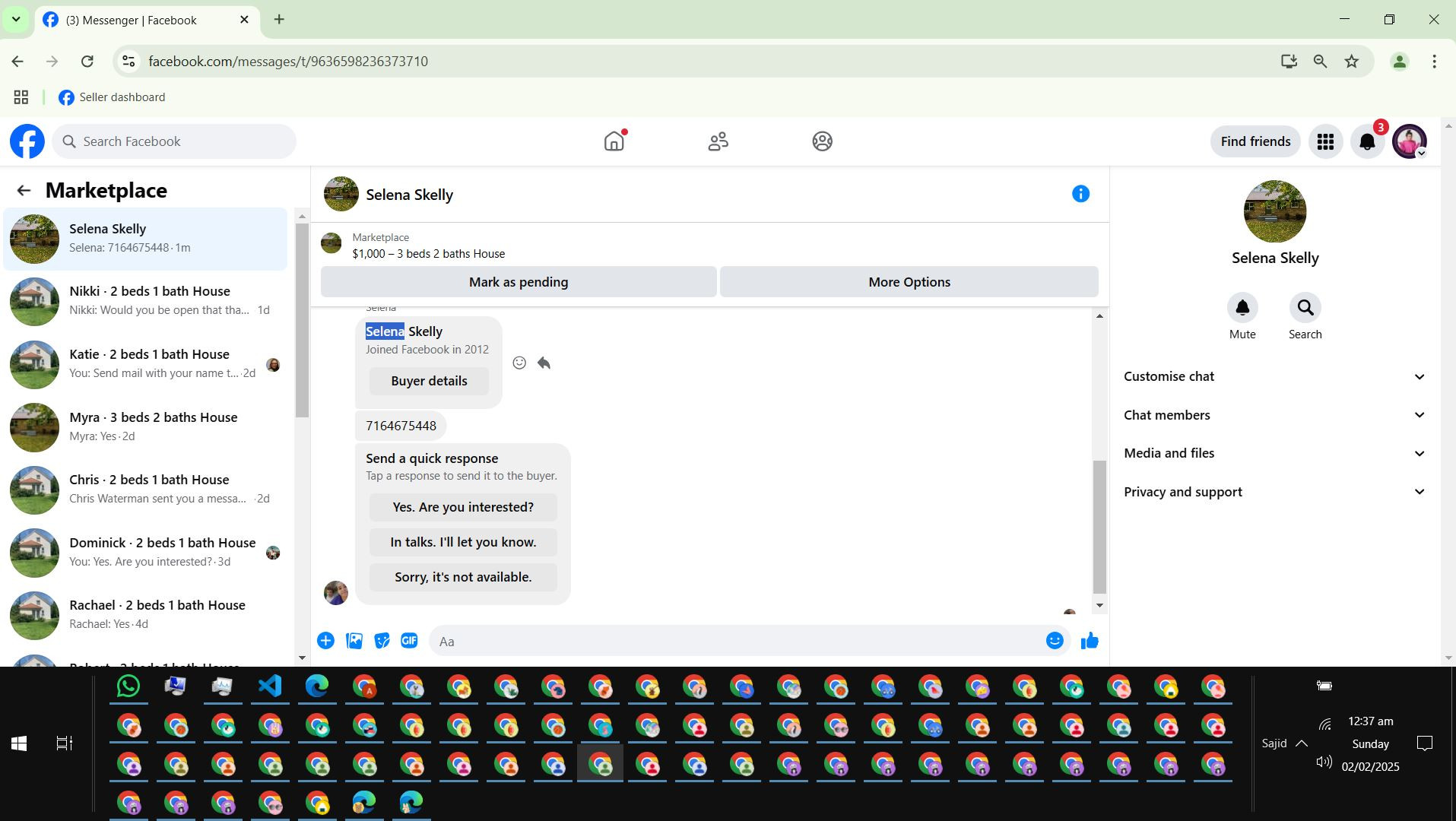The width and height of the screenshot is (1456, 821).
Task: Open Rachael 2 beds 1 bath conversation
Action: (x=146, y=615)
